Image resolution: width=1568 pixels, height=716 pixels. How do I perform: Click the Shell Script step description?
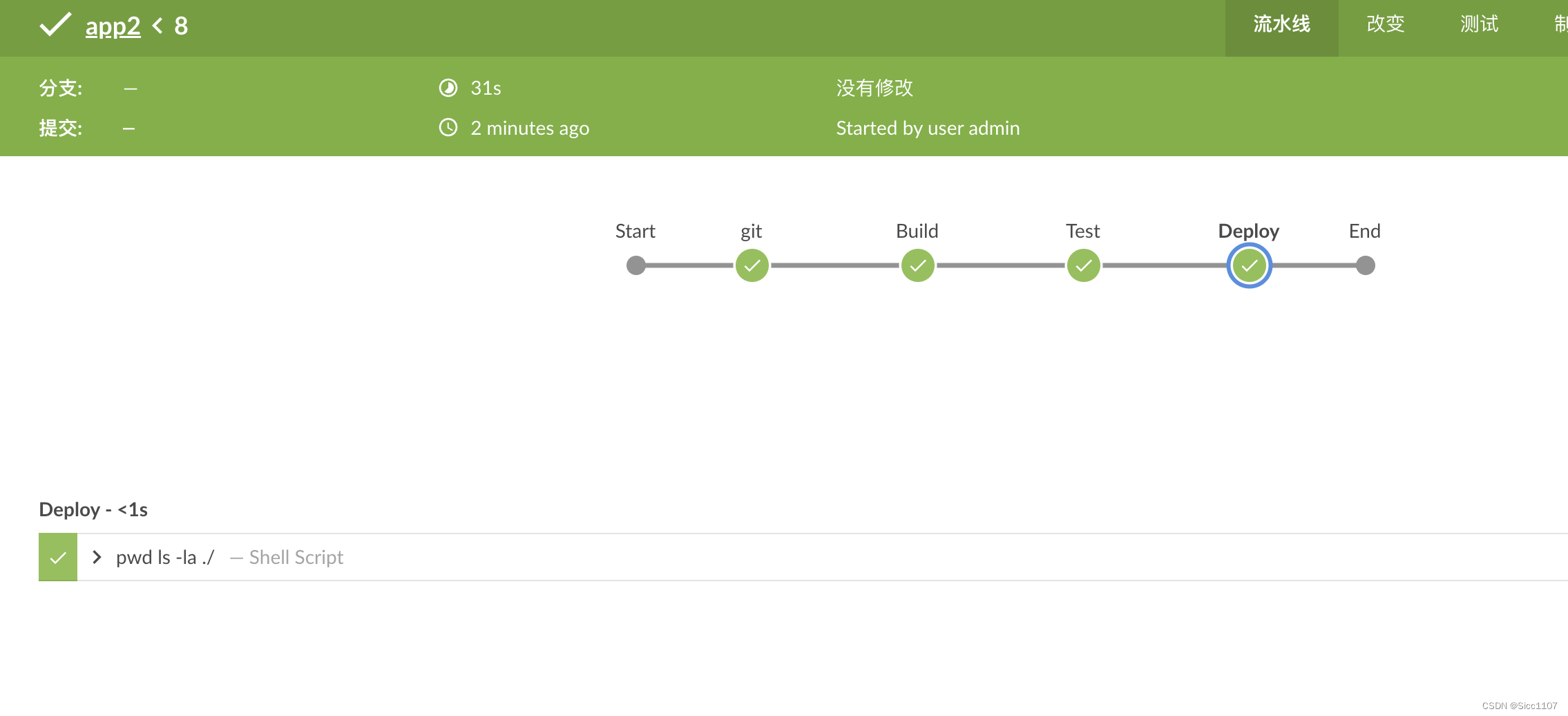pyautogui.click(x=296, y=557)
